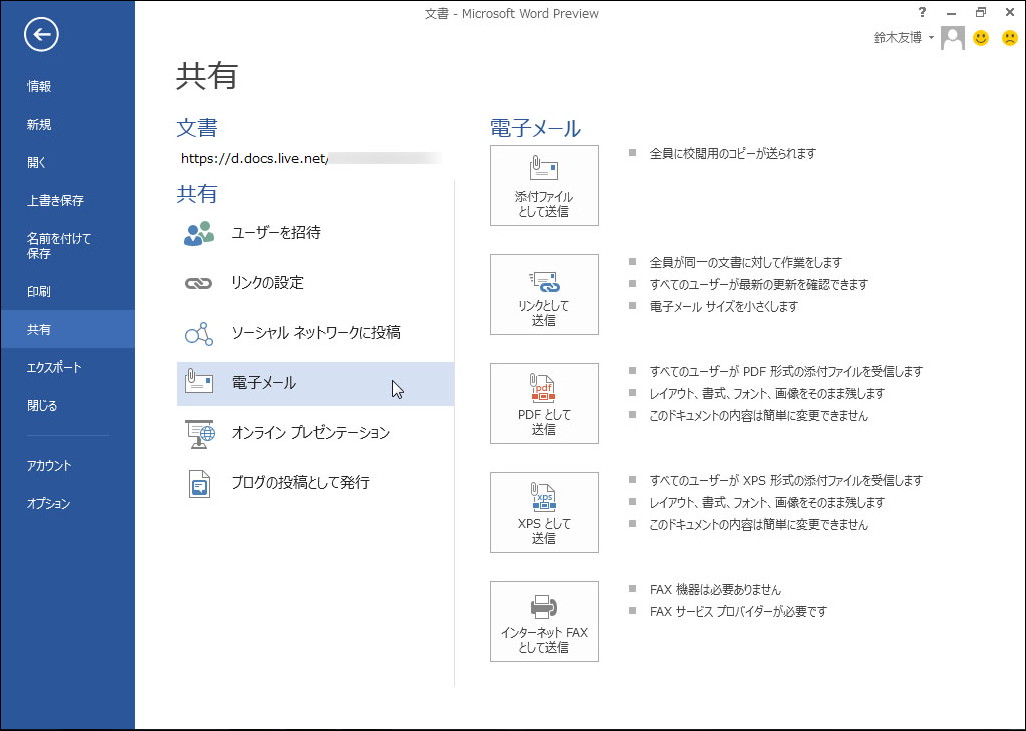Choose 上書き保存 in the sidebar

point(55,200)
